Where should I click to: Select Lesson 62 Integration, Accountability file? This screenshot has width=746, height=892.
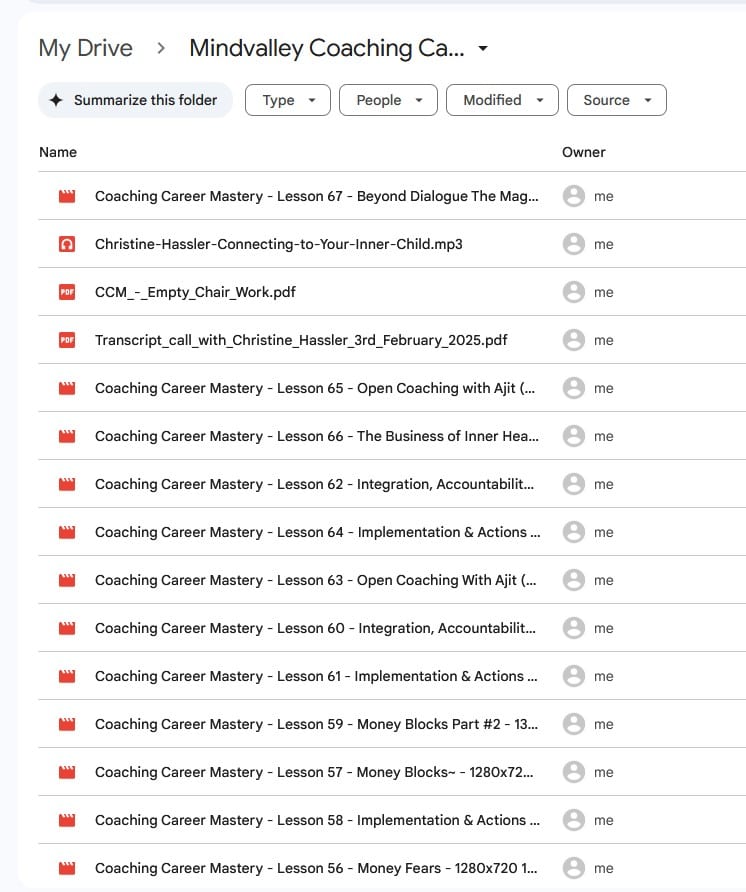(315, 485)
